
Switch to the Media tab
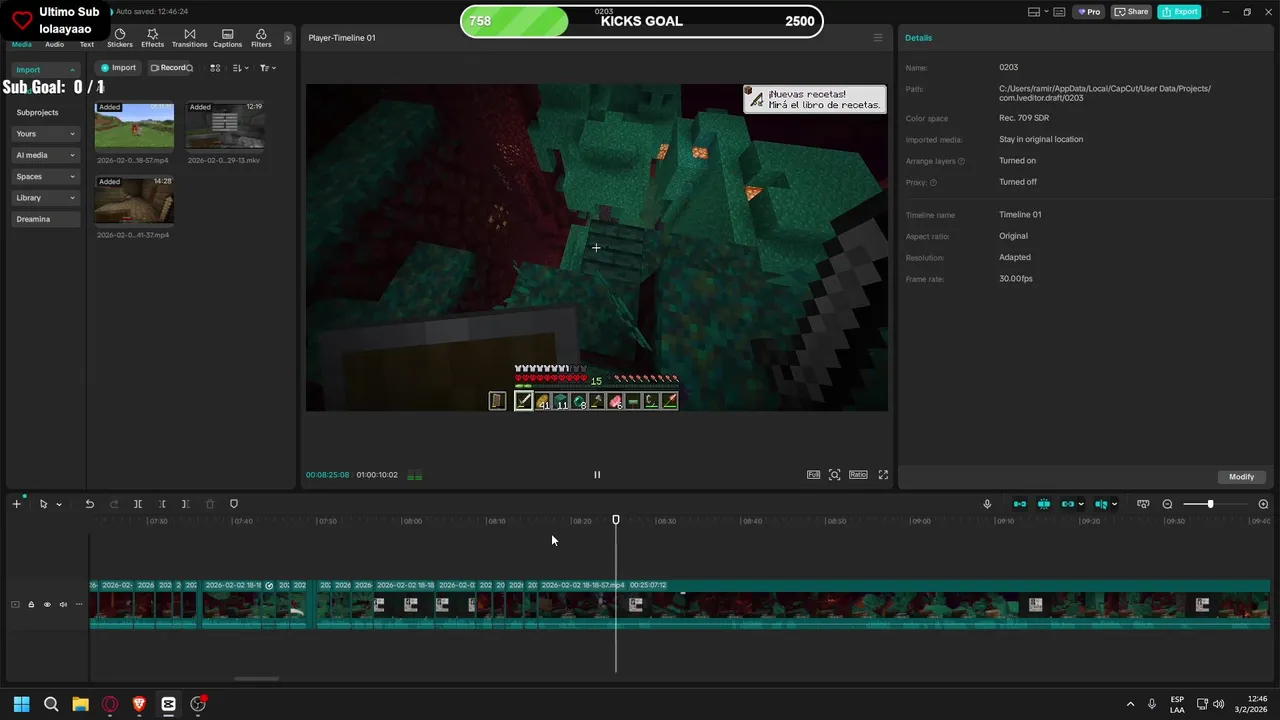[x=21, y=44]
